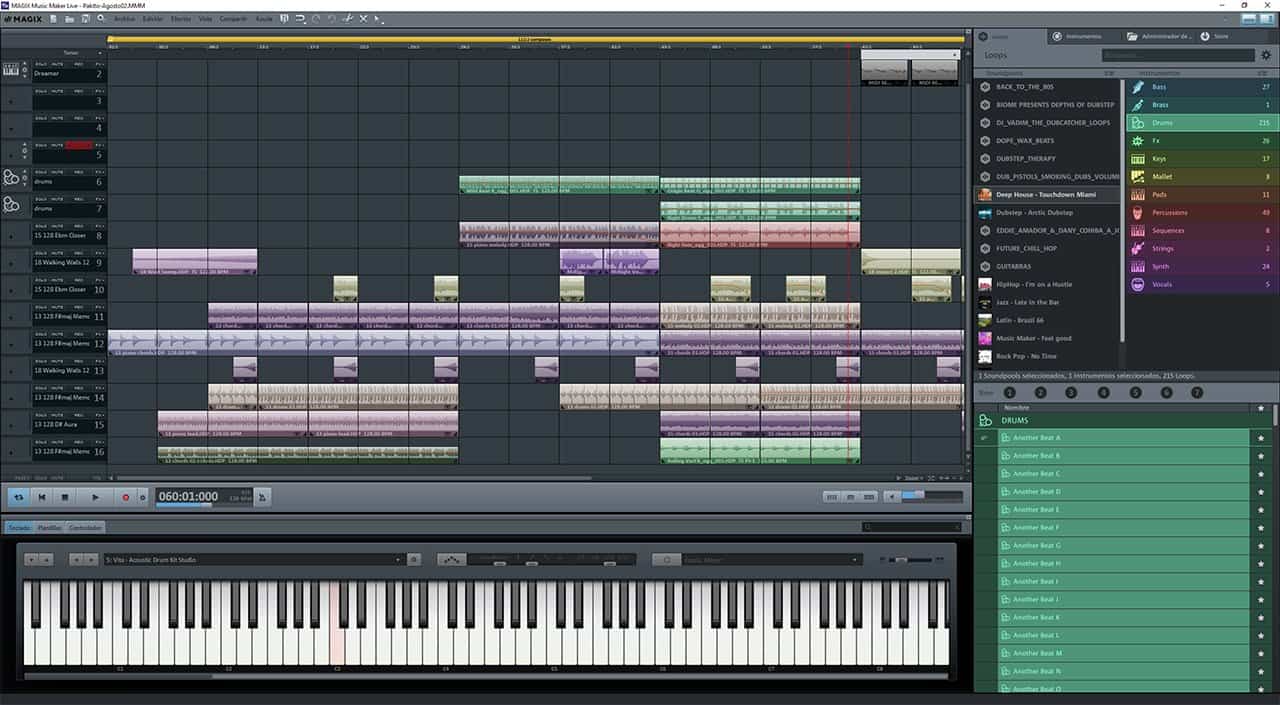Save the project with the disk icon
1280x705 pixels.
86,19
